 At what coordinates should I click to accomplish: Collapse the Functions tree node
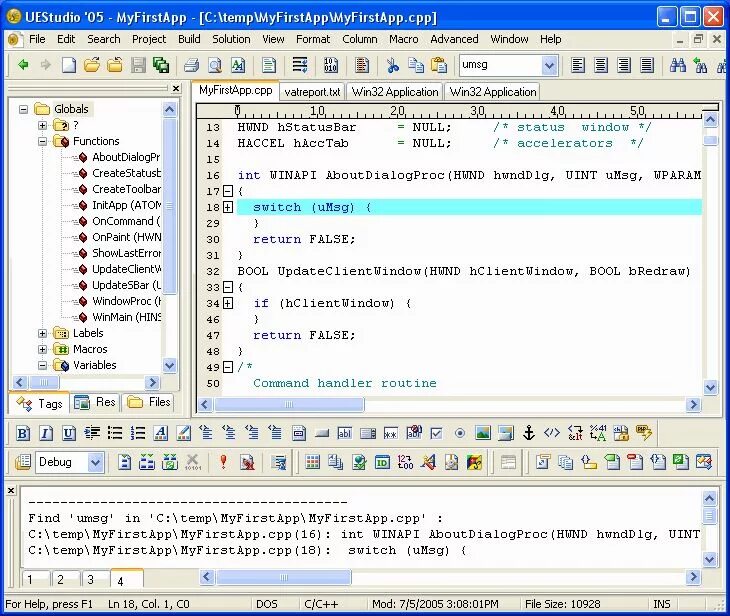[42, 141]
